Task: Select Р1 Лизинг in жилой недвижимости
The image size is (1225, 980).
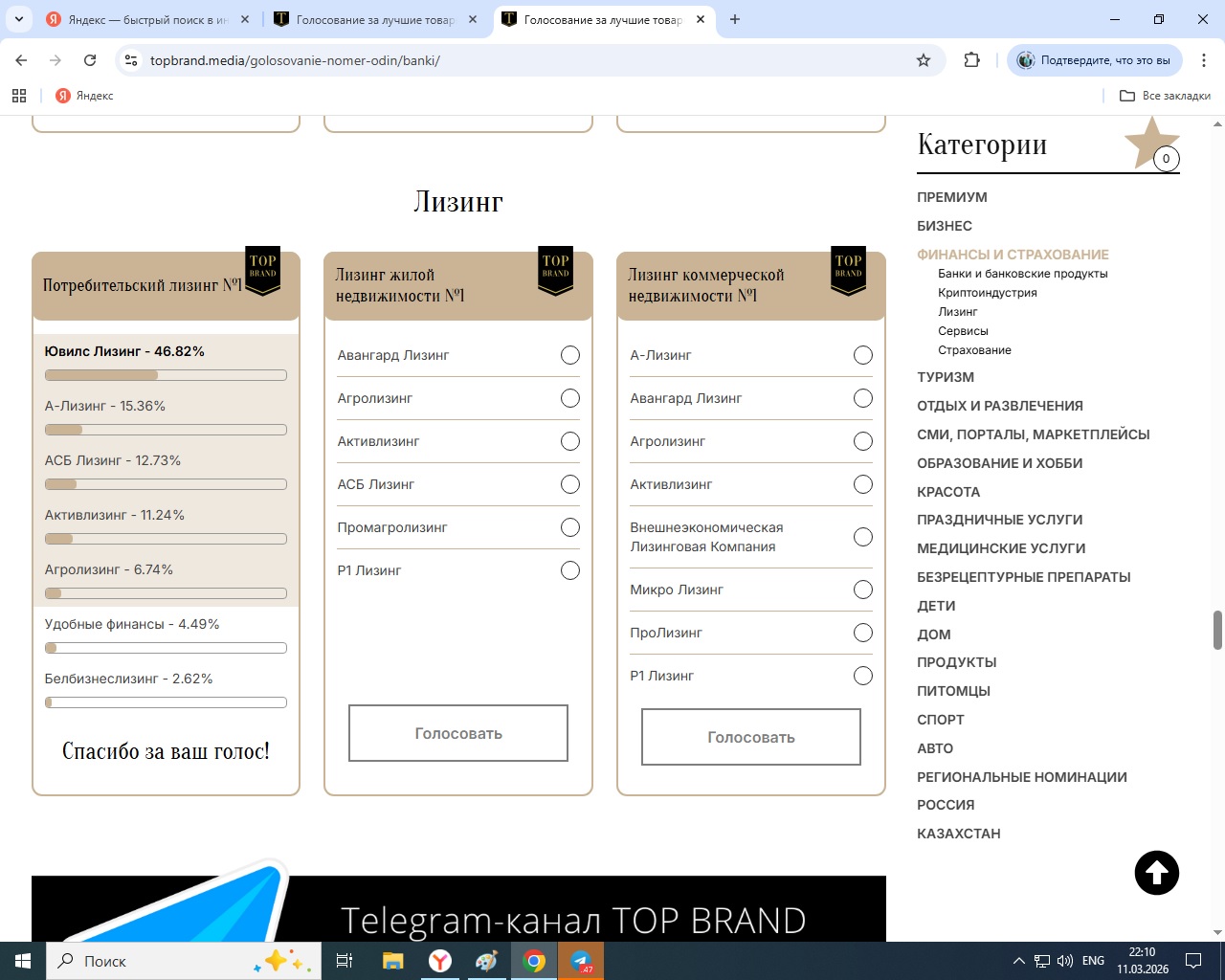Action: 570,570
